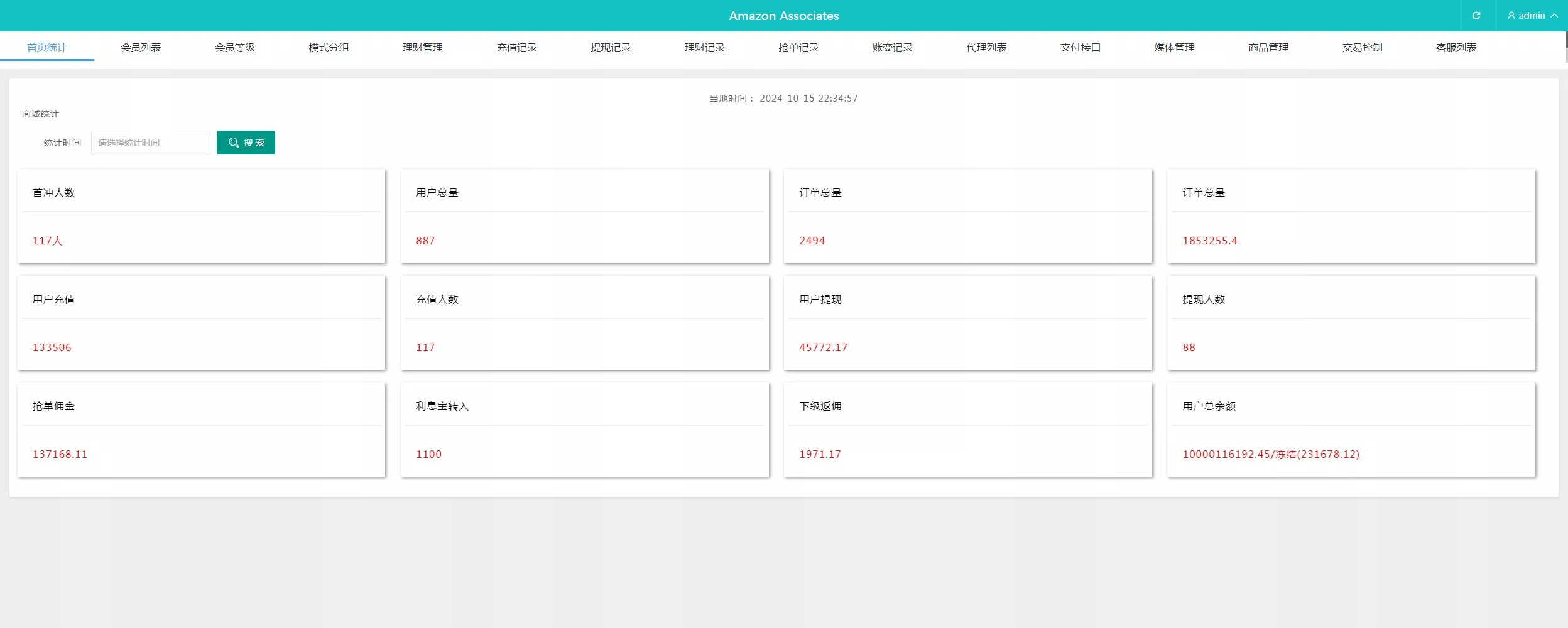
Task: Focus the 统计时间 date input field
Action: pyautogui.click(x=150, y=143)
